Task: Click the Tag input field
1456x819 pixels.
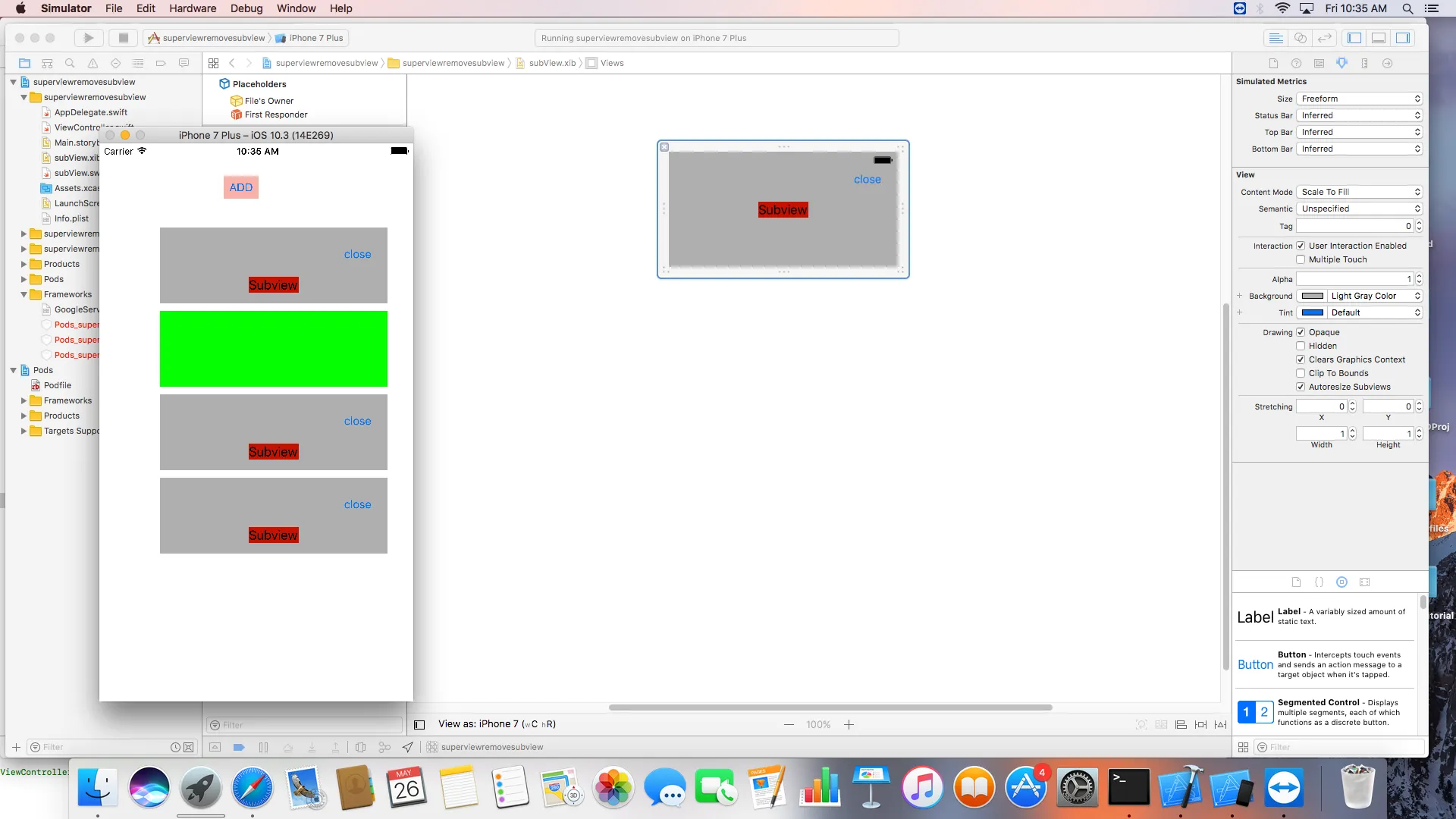Action: [x=1354, y=226]
